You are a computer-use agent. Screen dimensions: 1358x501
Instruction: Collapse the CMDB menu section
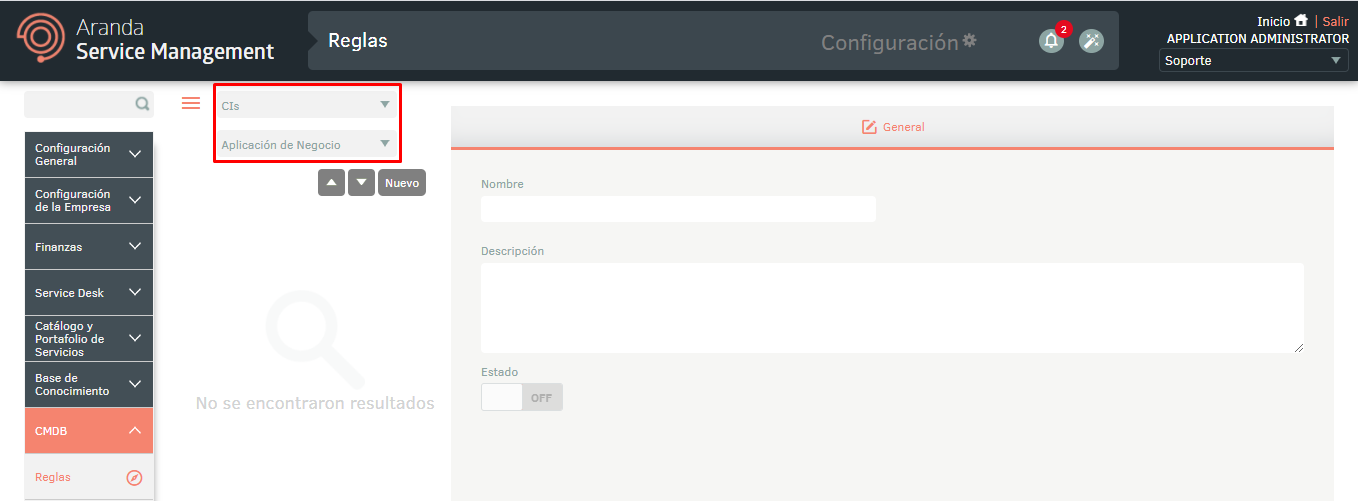pos(89,431)
